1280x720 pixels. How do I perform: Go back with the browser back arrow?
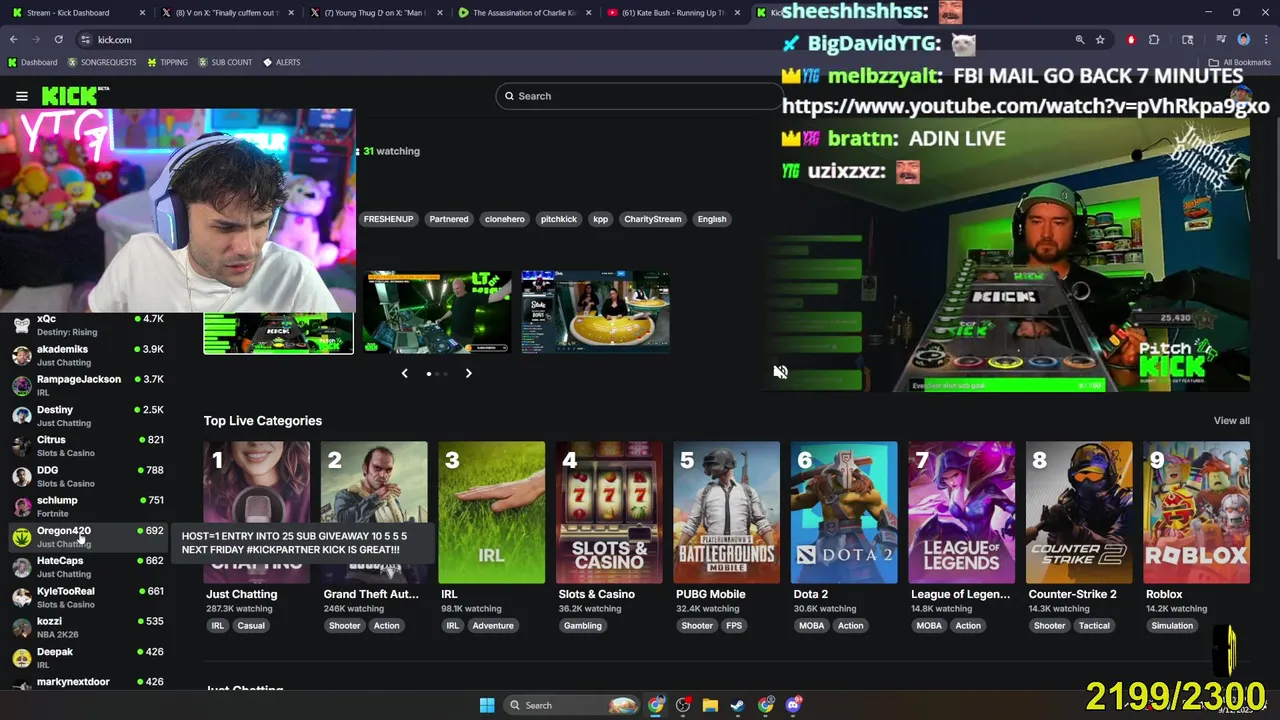pos(13,39)
